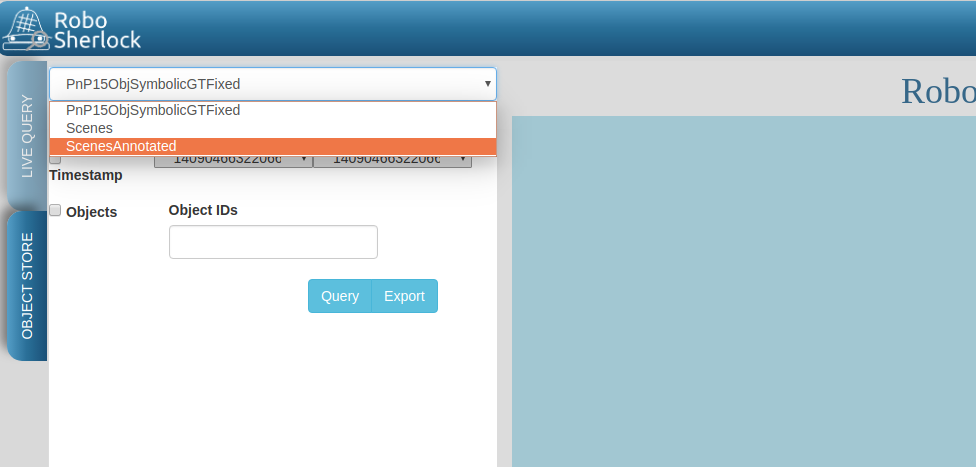Tick the Objects checkbox
This screenshot has height=467, width=976.
coord(55,210)
